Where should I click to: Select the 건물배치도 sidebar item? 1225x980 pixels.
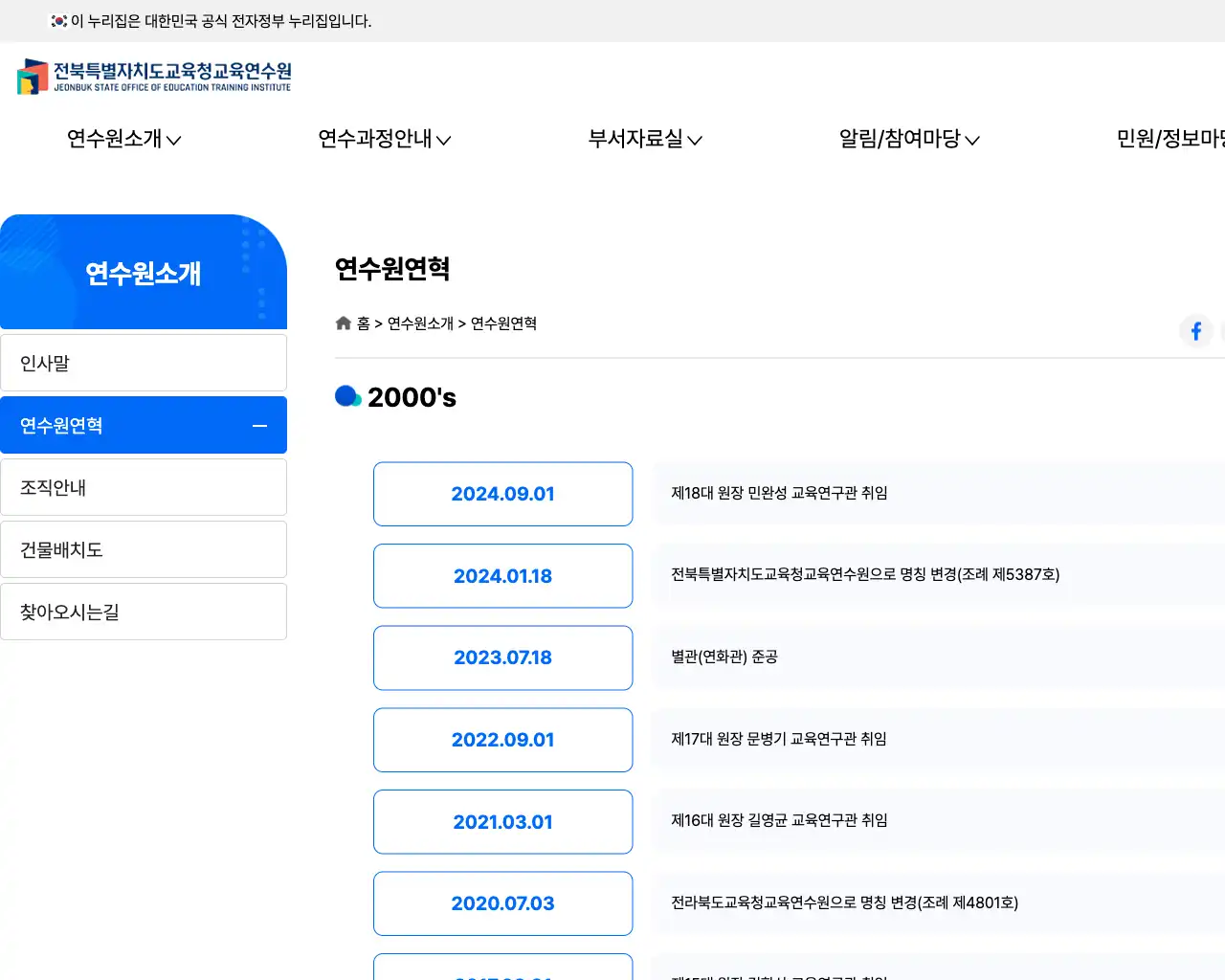click(x=144, y=549)
